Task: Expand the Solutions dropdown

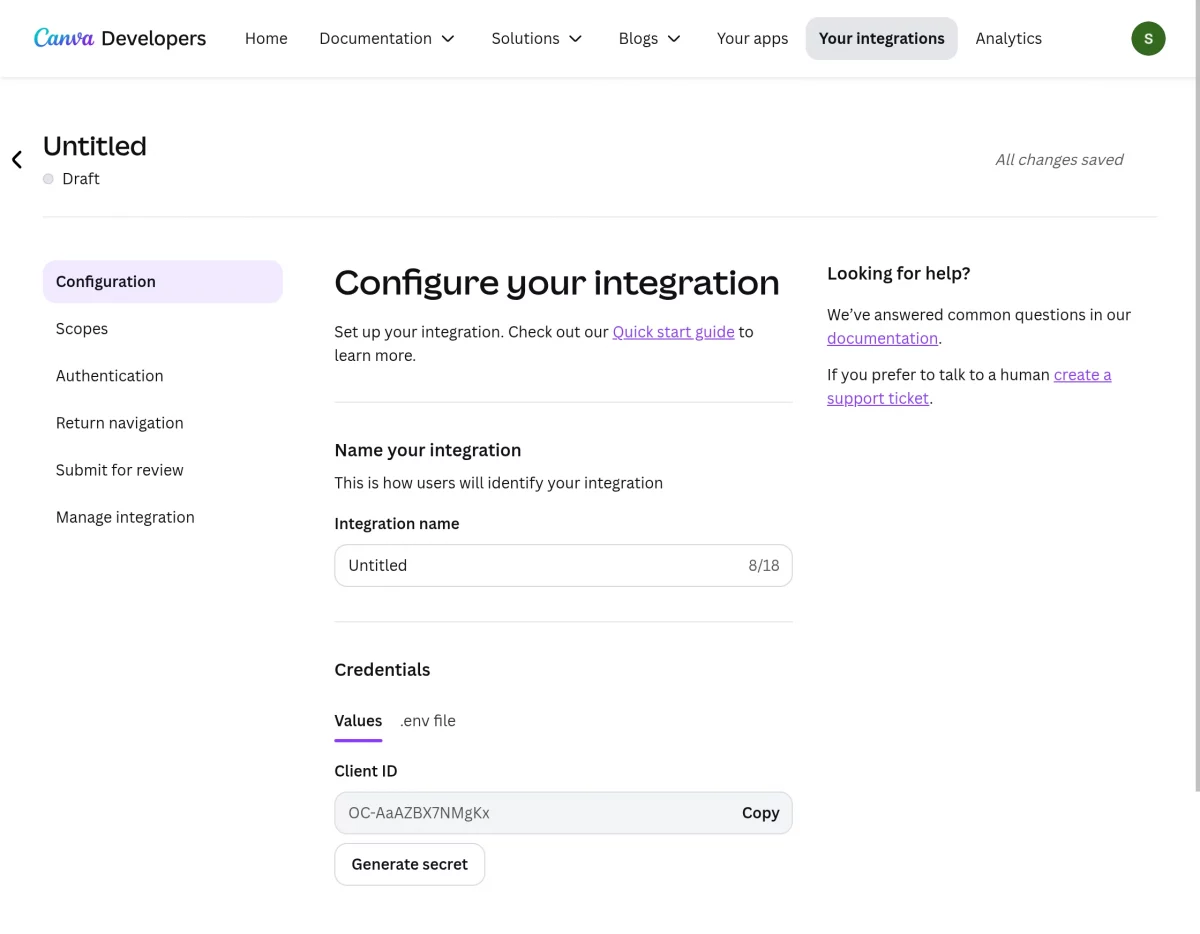Action: coord(537,38)
